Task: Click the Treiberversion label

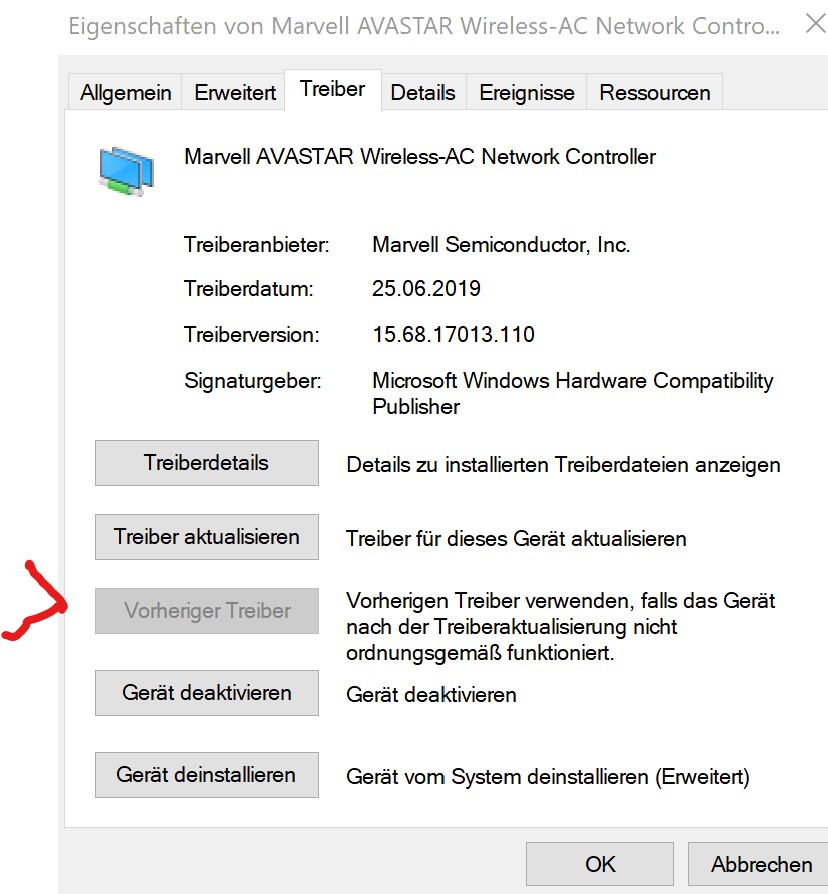Action: (251, 335)
